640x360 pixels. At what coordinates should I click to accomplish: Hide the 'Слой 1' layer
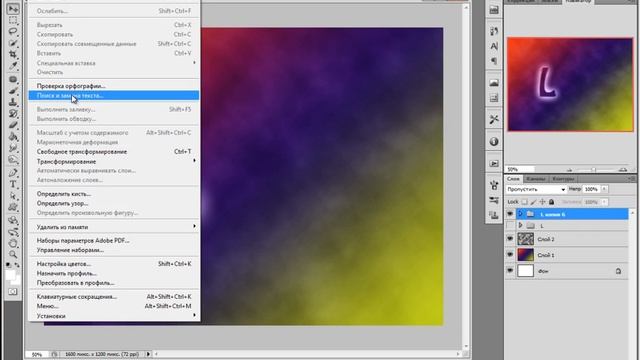pyautogui.click(x=510, y=255)
